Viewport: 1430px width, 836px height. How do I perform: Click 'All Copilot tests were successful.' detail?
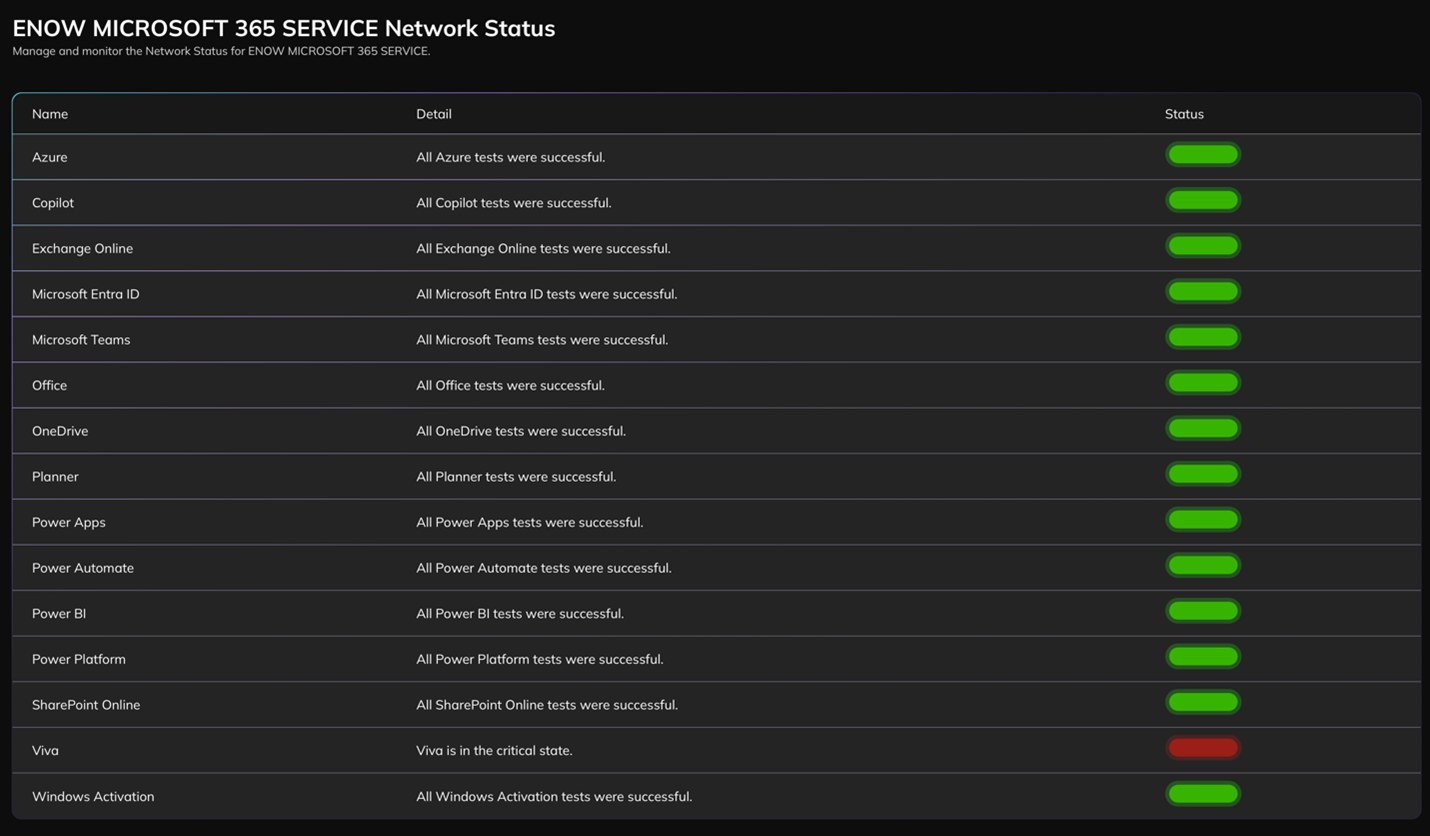[x=514, y=203]
